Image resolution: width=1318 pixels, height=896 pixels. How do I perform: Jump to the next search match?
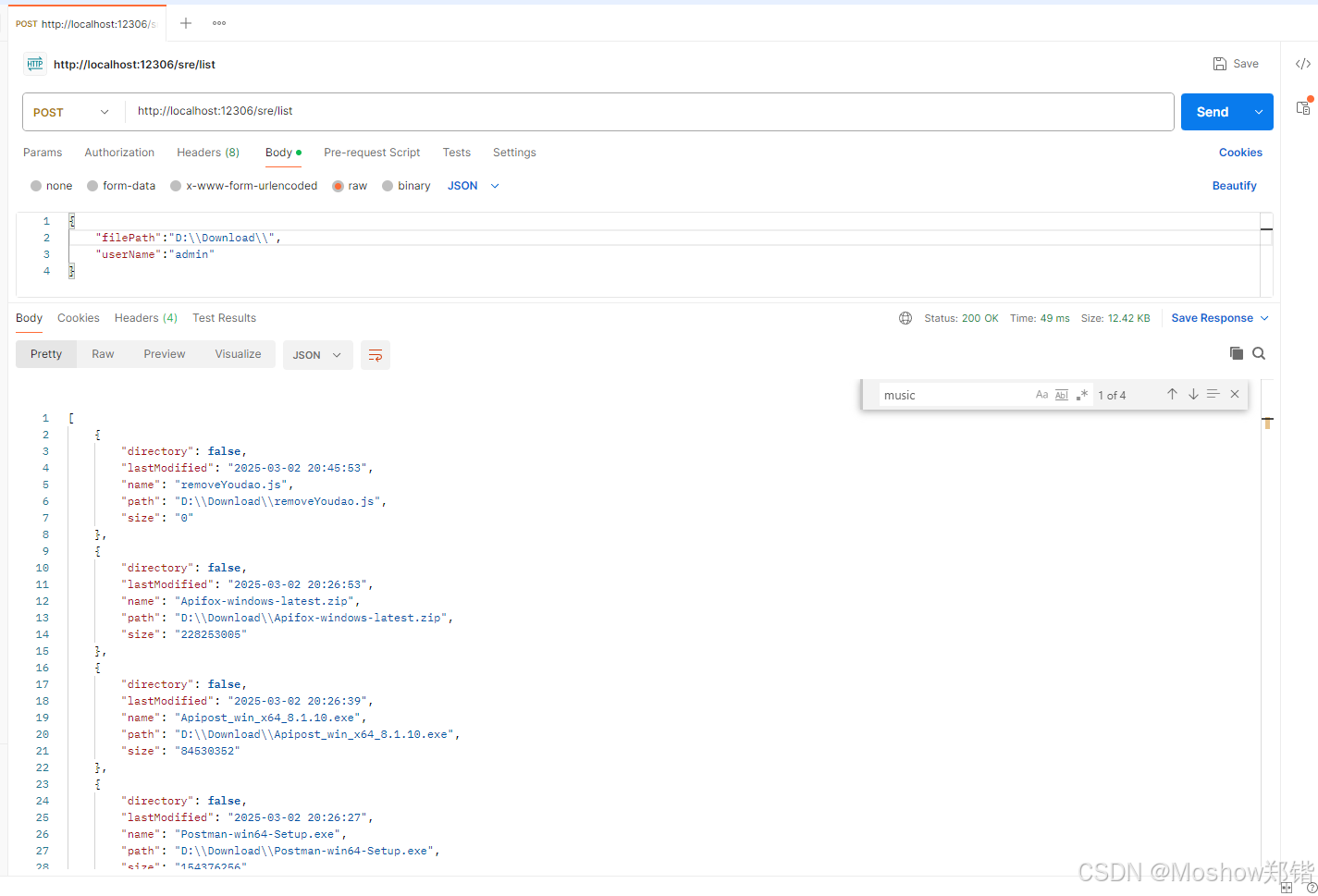(1192, 394)
